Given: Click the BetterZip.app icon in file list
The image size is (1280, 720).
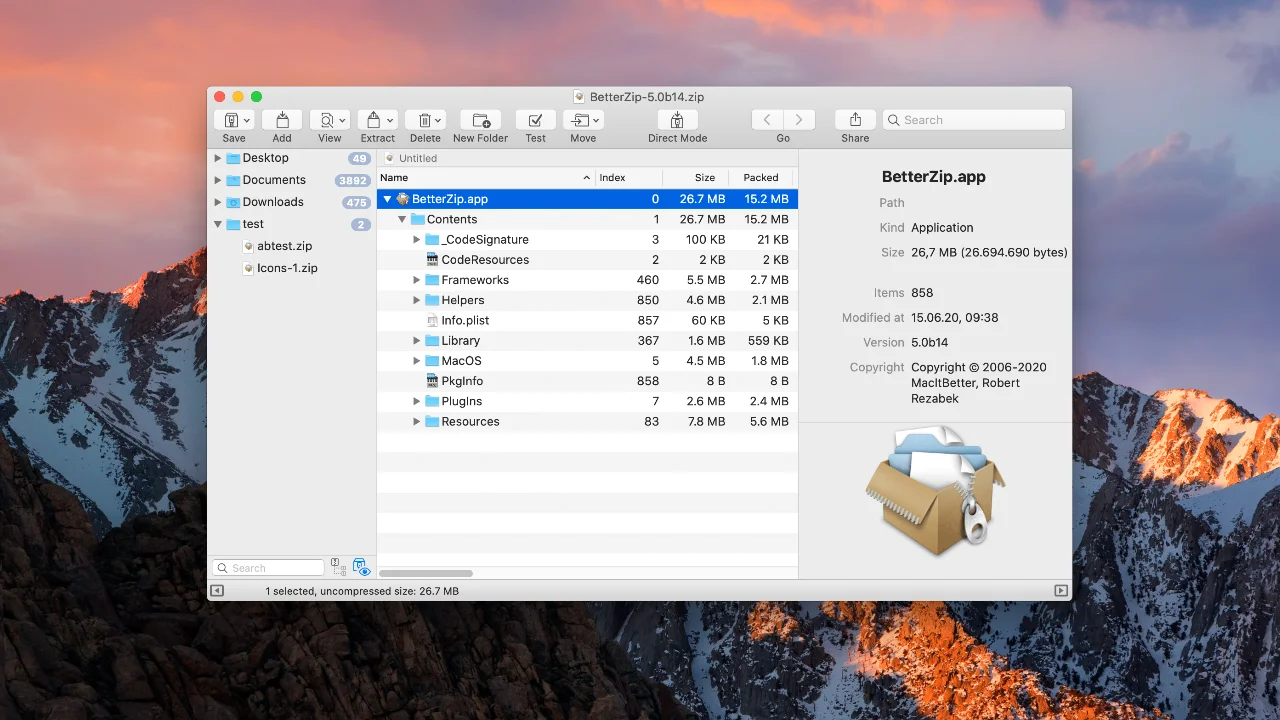Looking at the screenshot, I should (402, 199).
